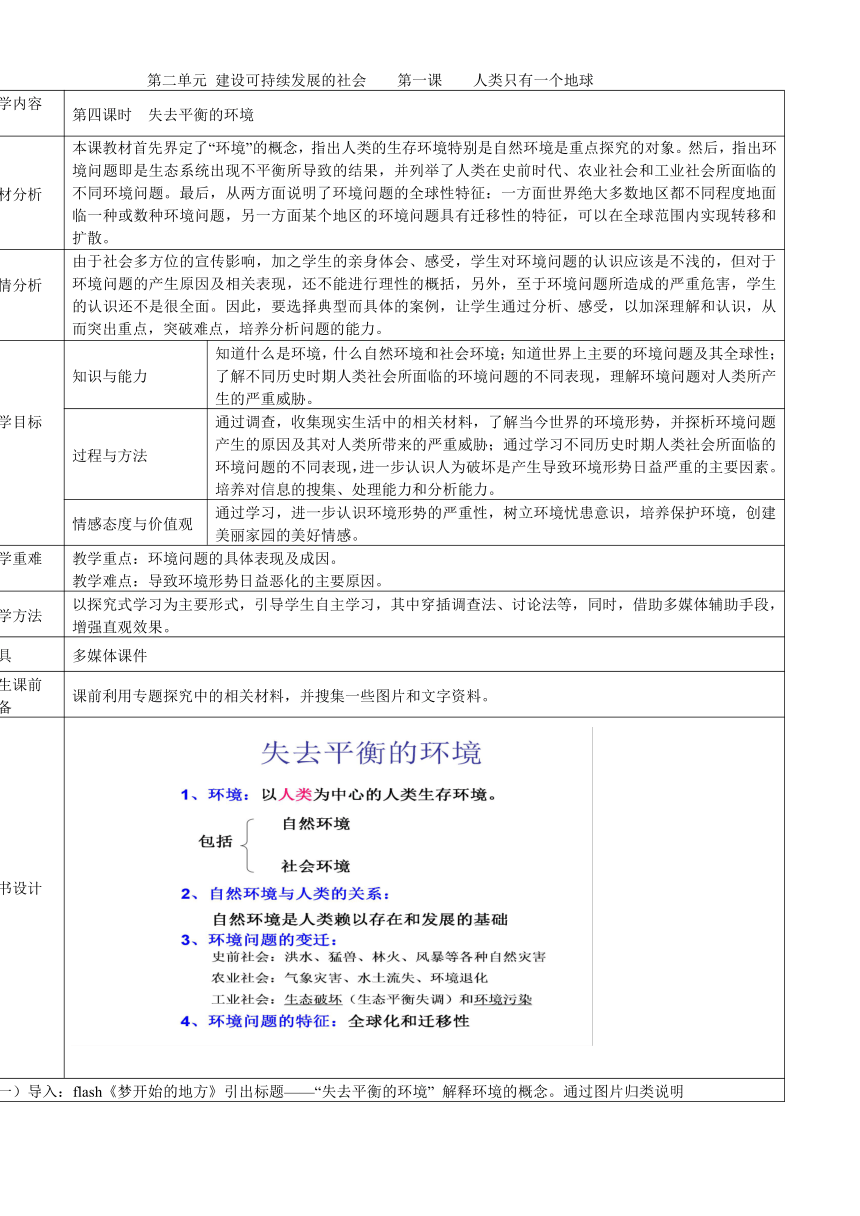The image size is (860, 1216).
Task: Click the line "1、环境：以人类为中心的人类生存环境。"
Action: pyautogui.click(x=340, y=795)
